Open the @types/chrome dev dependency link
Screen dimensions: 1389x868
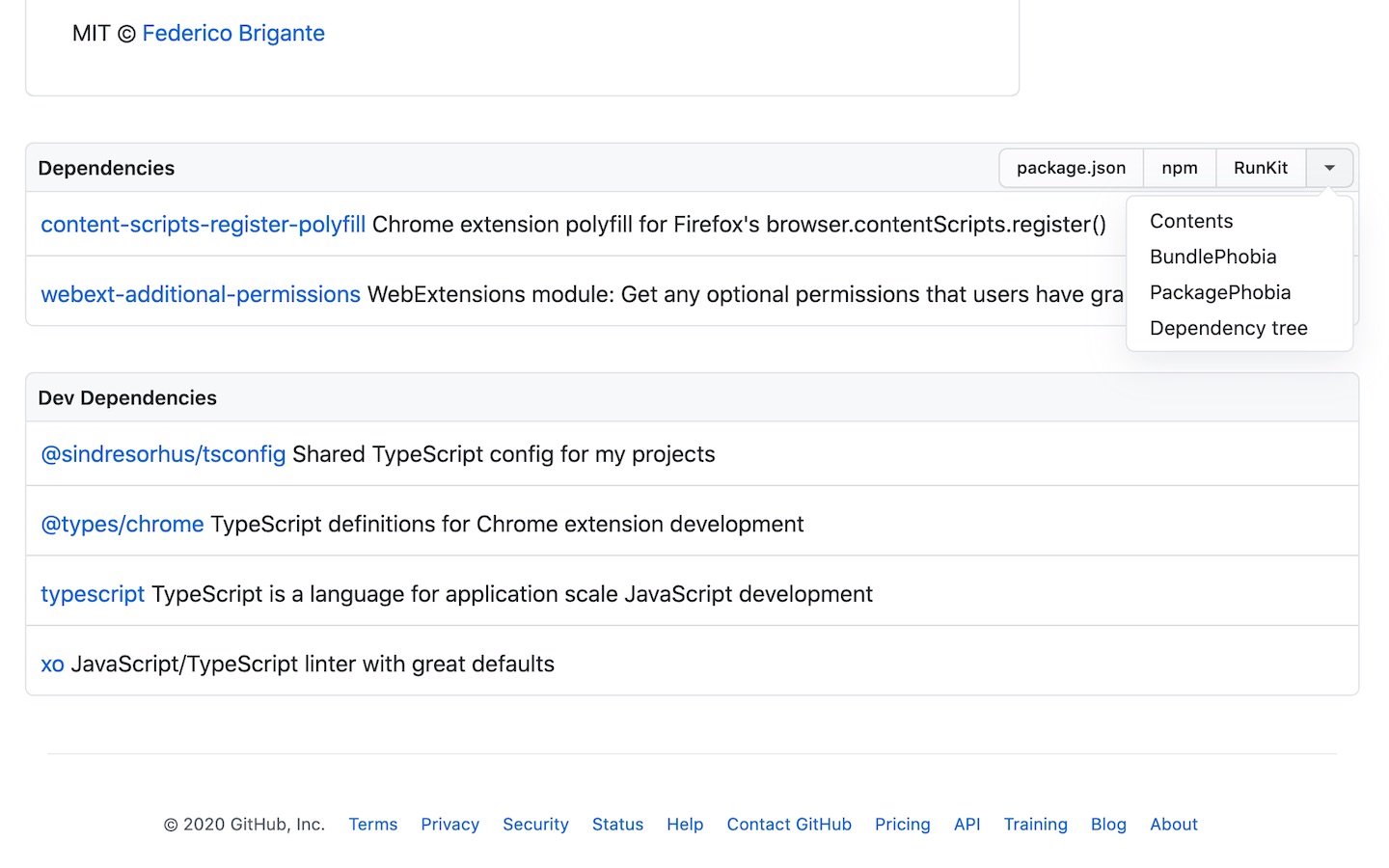point(123,524)
